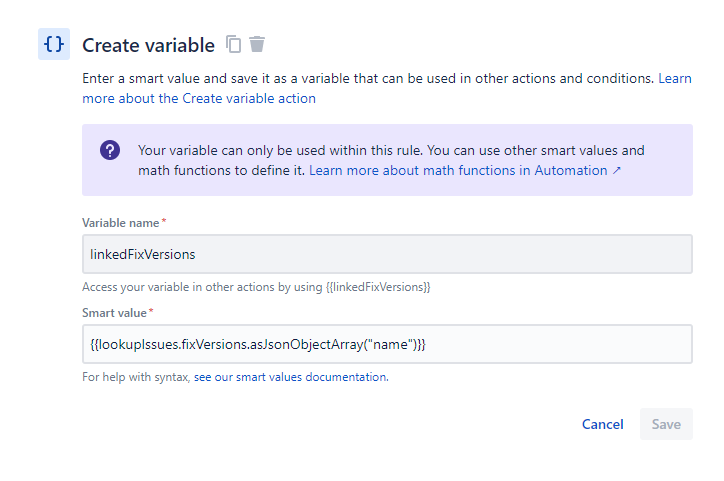Click the curly braces Create variable icon
The width and height of the screenshot is (724, 481).
tap(54, 44)
